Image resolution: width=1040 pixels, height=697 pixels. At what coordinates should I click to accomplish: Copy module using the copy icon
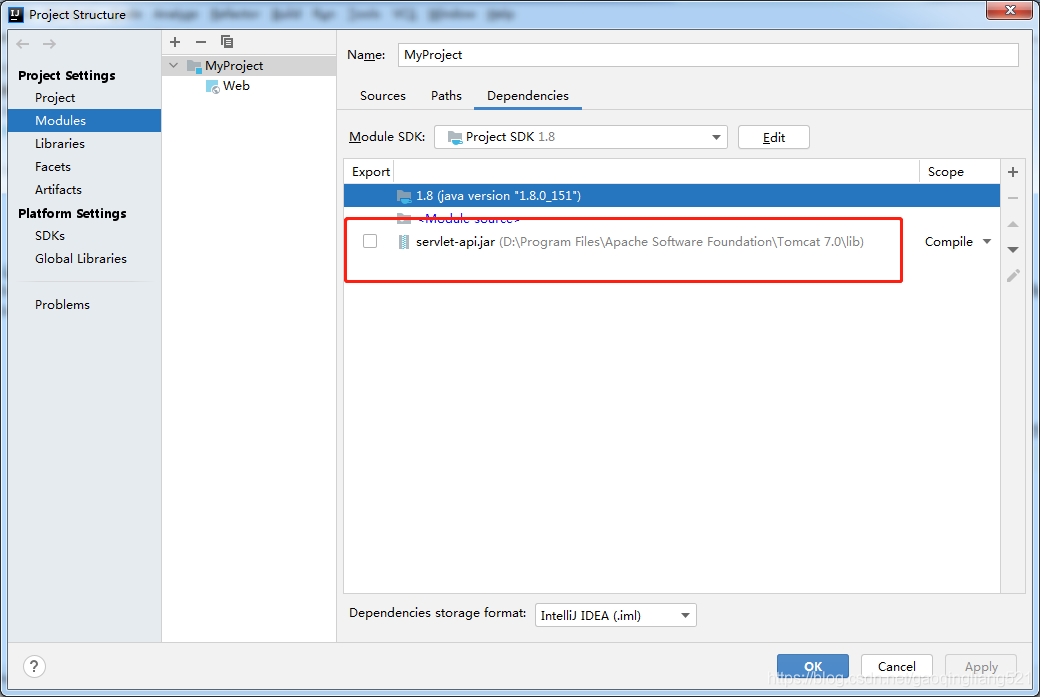click(226, 41)
